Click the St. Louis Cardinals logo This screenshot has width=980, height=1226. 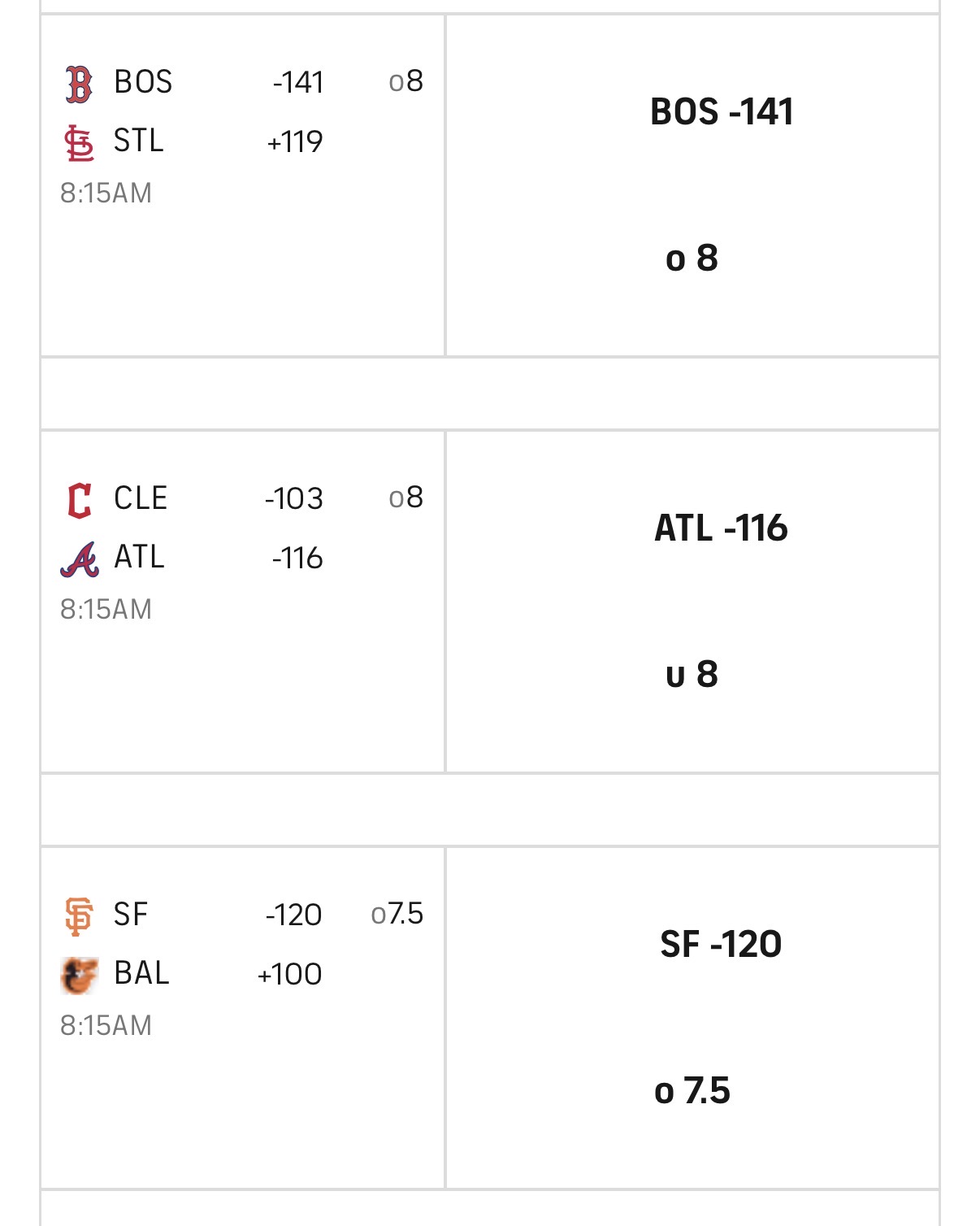tap(79, 143)
